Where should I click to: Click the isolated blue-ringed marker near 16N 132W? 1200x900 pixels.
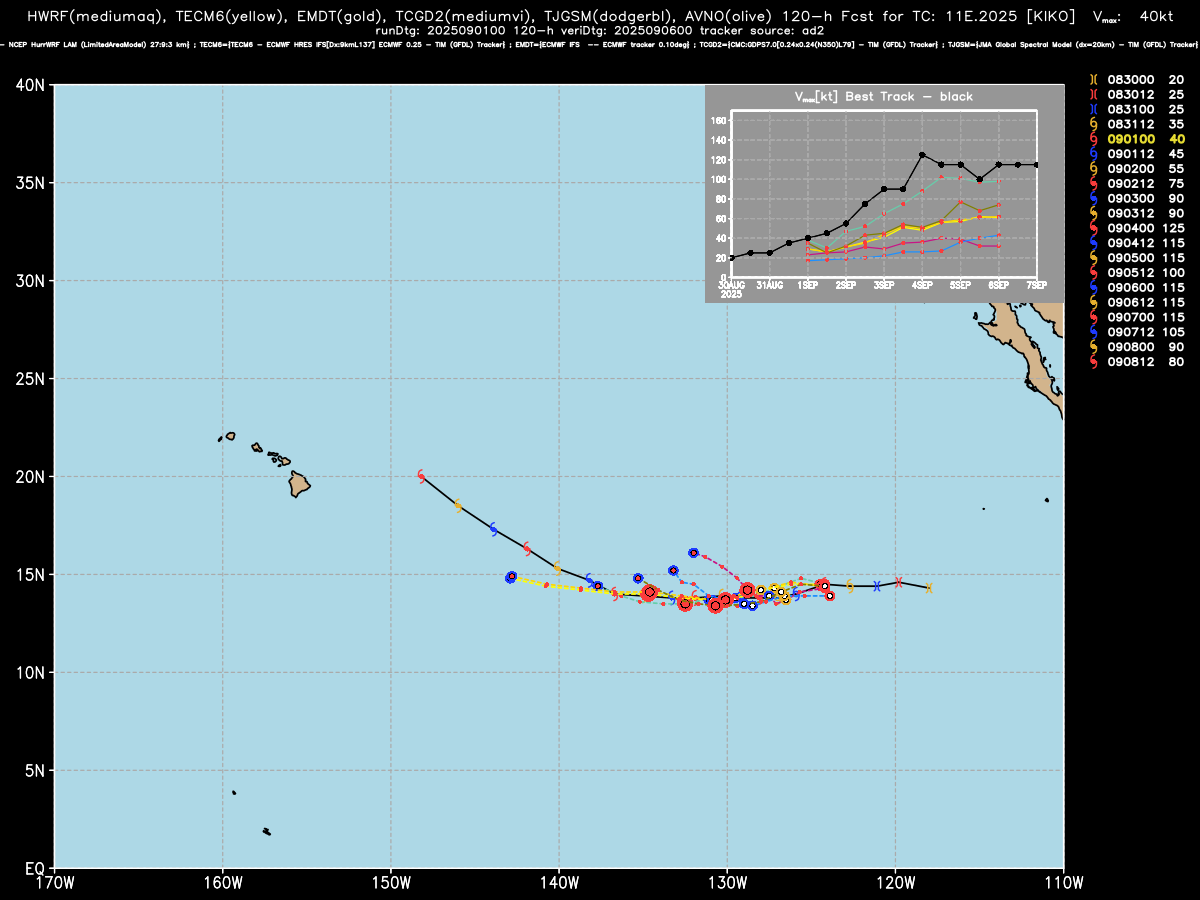693,553
